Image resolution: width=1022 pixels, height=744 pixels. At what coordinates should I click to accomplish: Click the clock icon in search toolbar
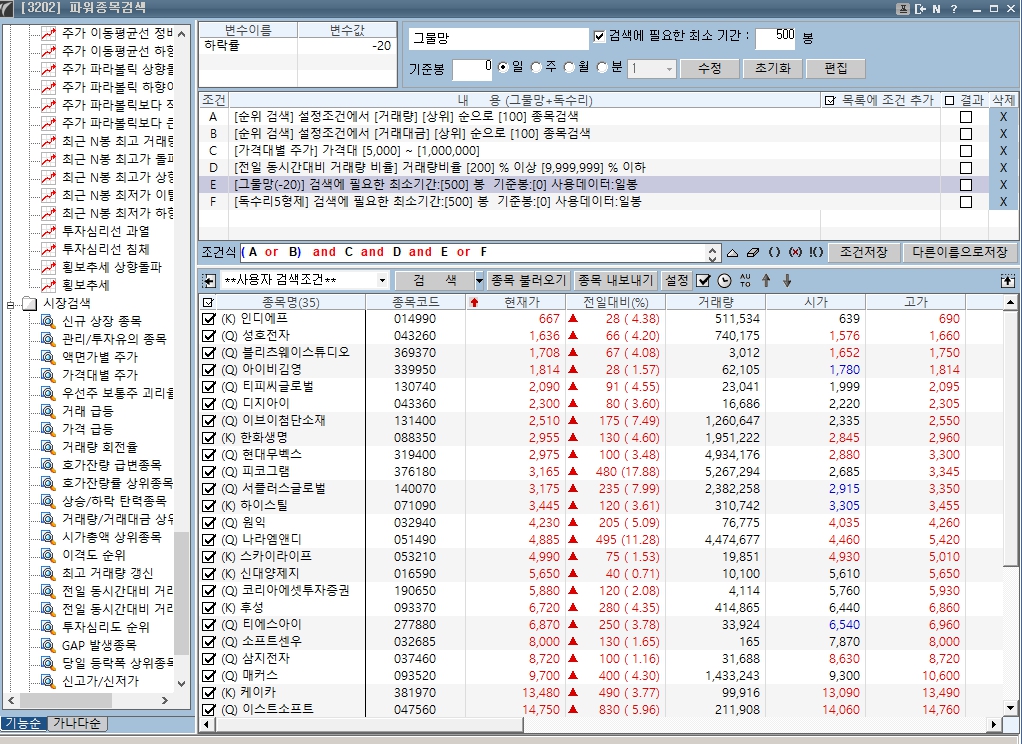click(724, 281)
